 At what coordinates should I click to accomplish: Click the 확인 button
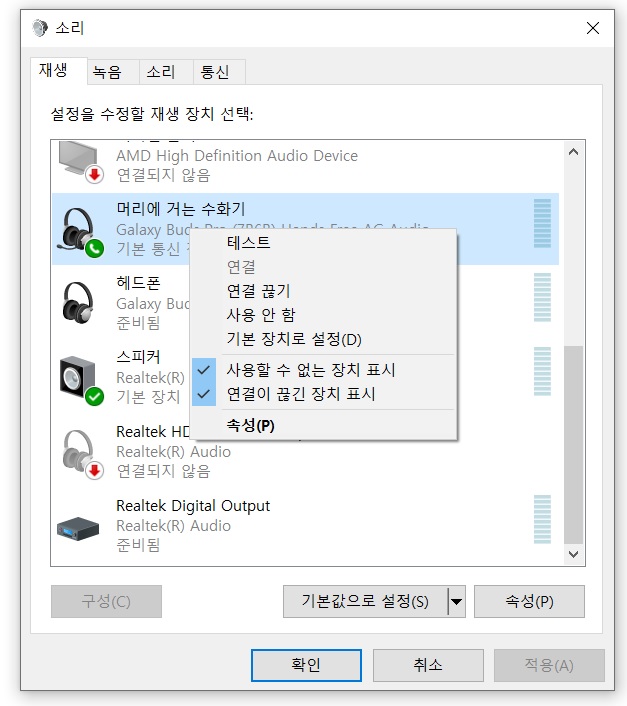(x=306, y=665)
